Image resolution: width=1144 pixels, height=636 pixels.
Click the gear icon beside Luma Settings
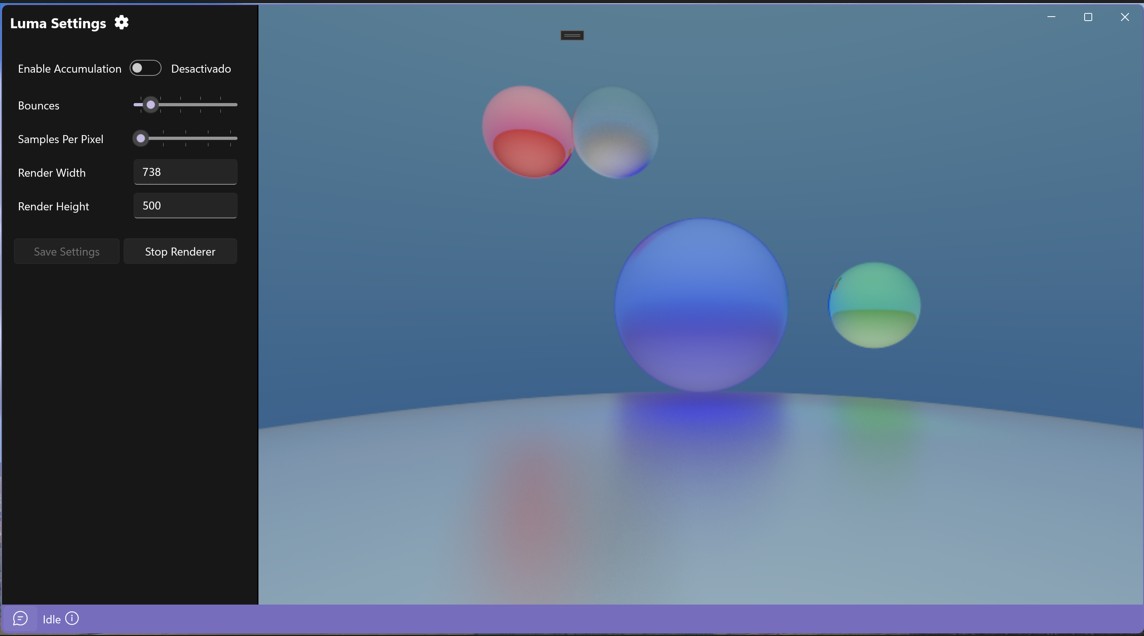(121, 22)
